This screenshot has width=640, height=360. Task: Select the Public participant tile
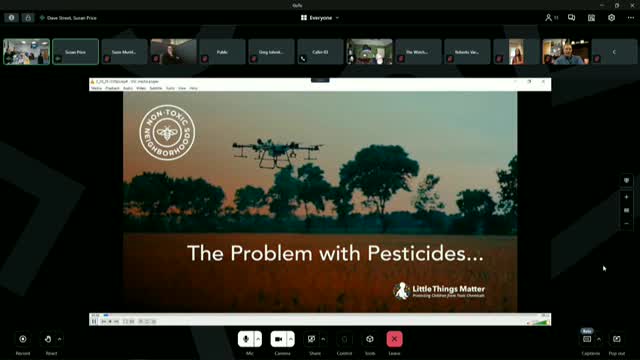(x=222, y=52)
